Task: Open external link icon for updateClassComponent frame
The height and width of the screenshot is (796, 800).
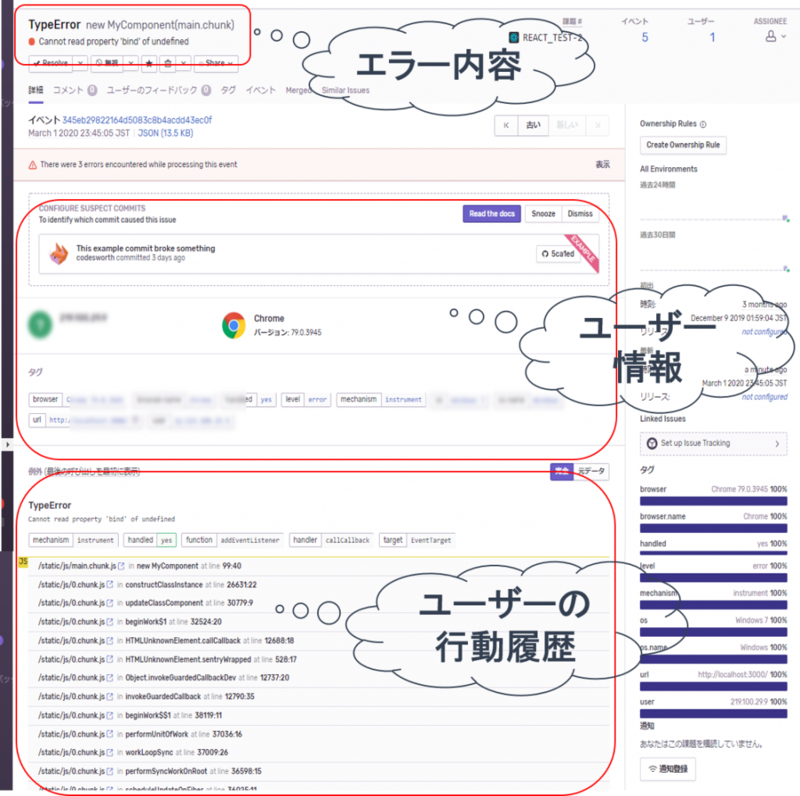Action: pos(110,603)
